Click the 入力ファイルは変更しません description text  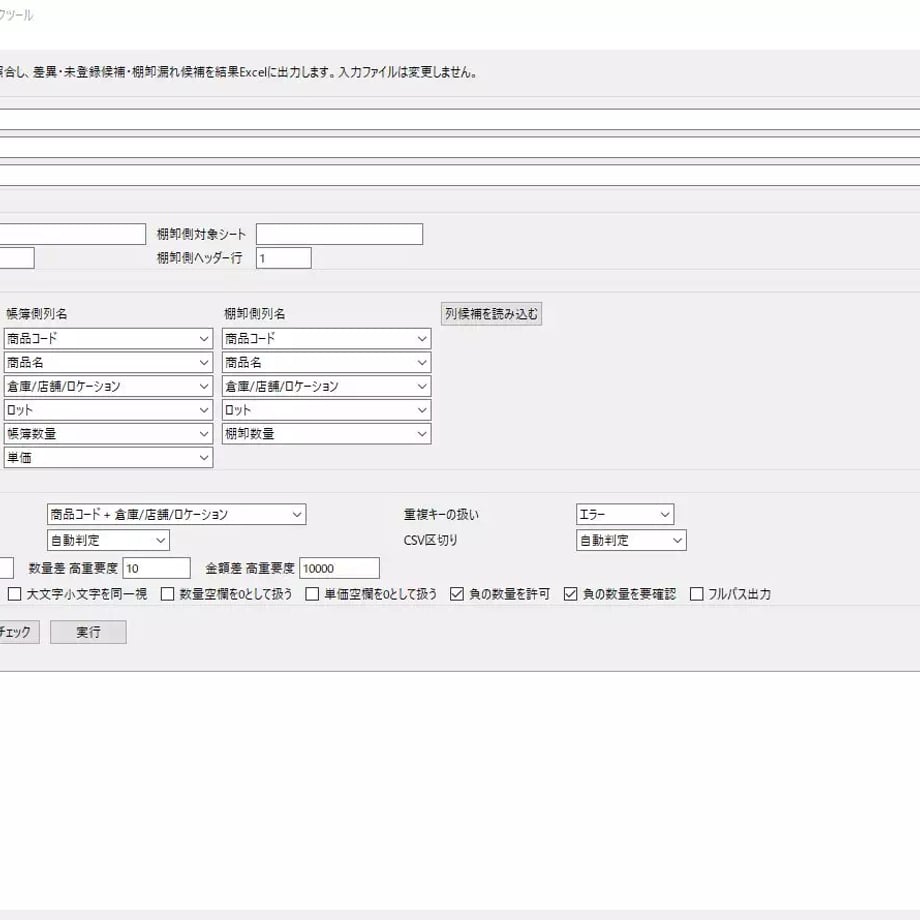point(408,72)
